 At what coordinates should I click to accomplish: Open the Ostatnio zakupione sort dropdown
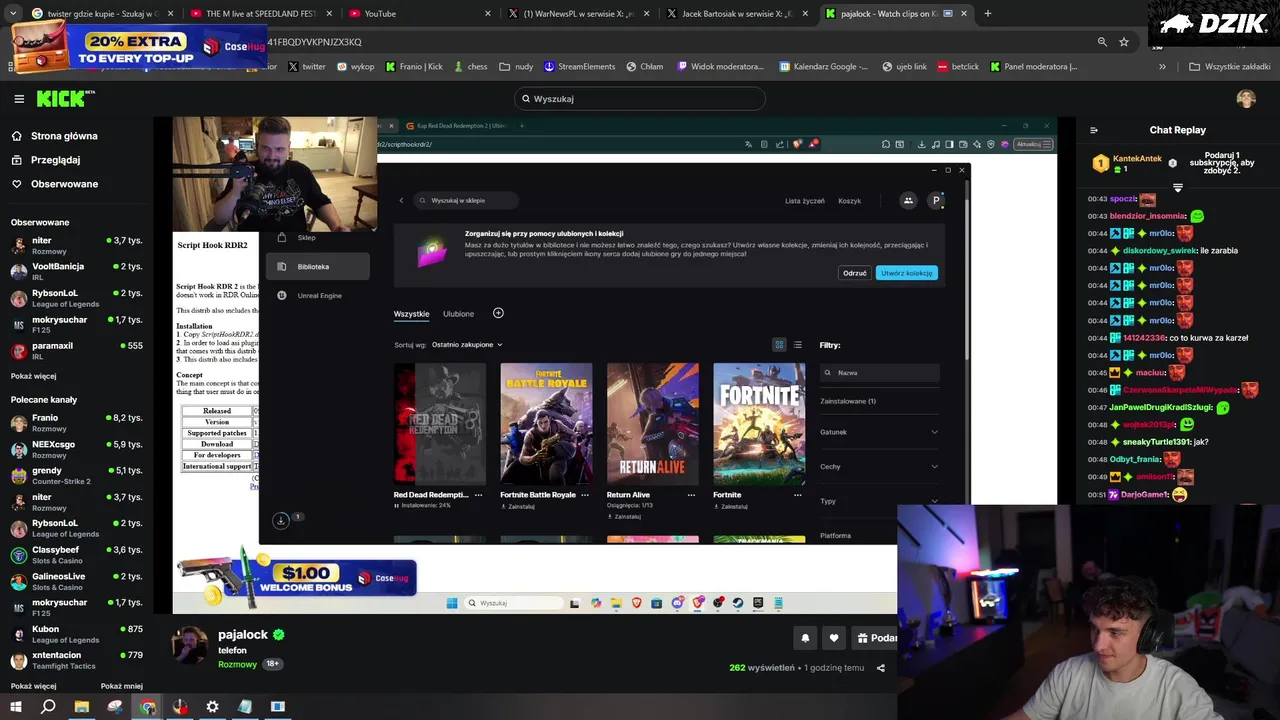point(467,345)
